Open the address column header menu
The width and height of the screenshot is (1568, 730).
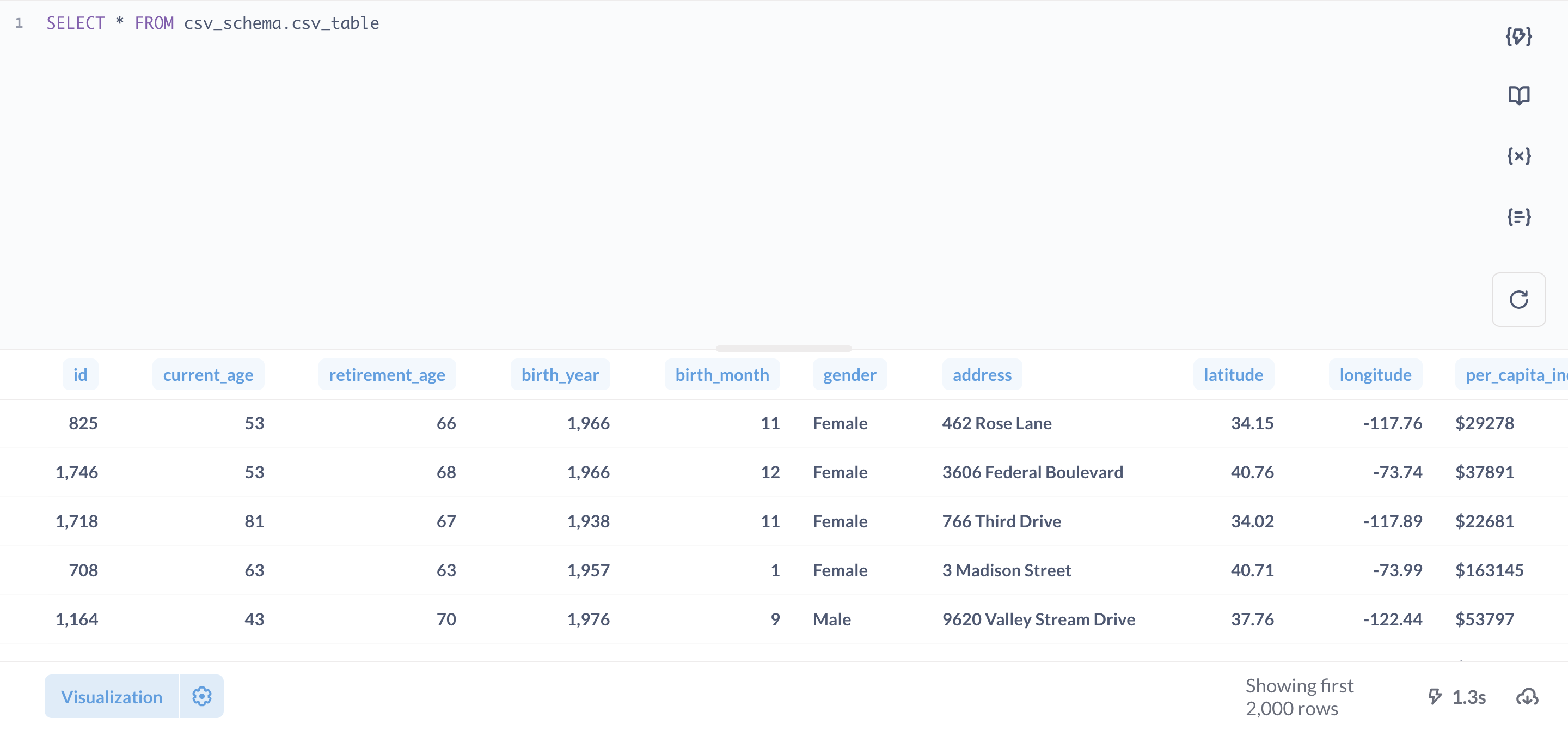coord(981,374)
